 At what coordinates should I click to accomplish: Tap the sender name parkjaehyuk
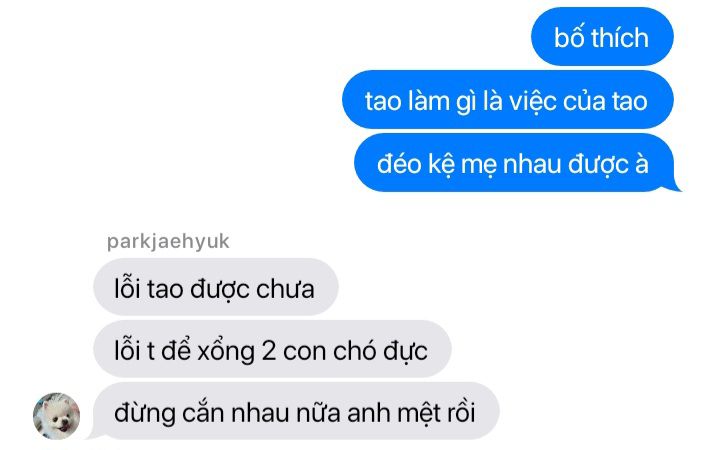(168, 242)
